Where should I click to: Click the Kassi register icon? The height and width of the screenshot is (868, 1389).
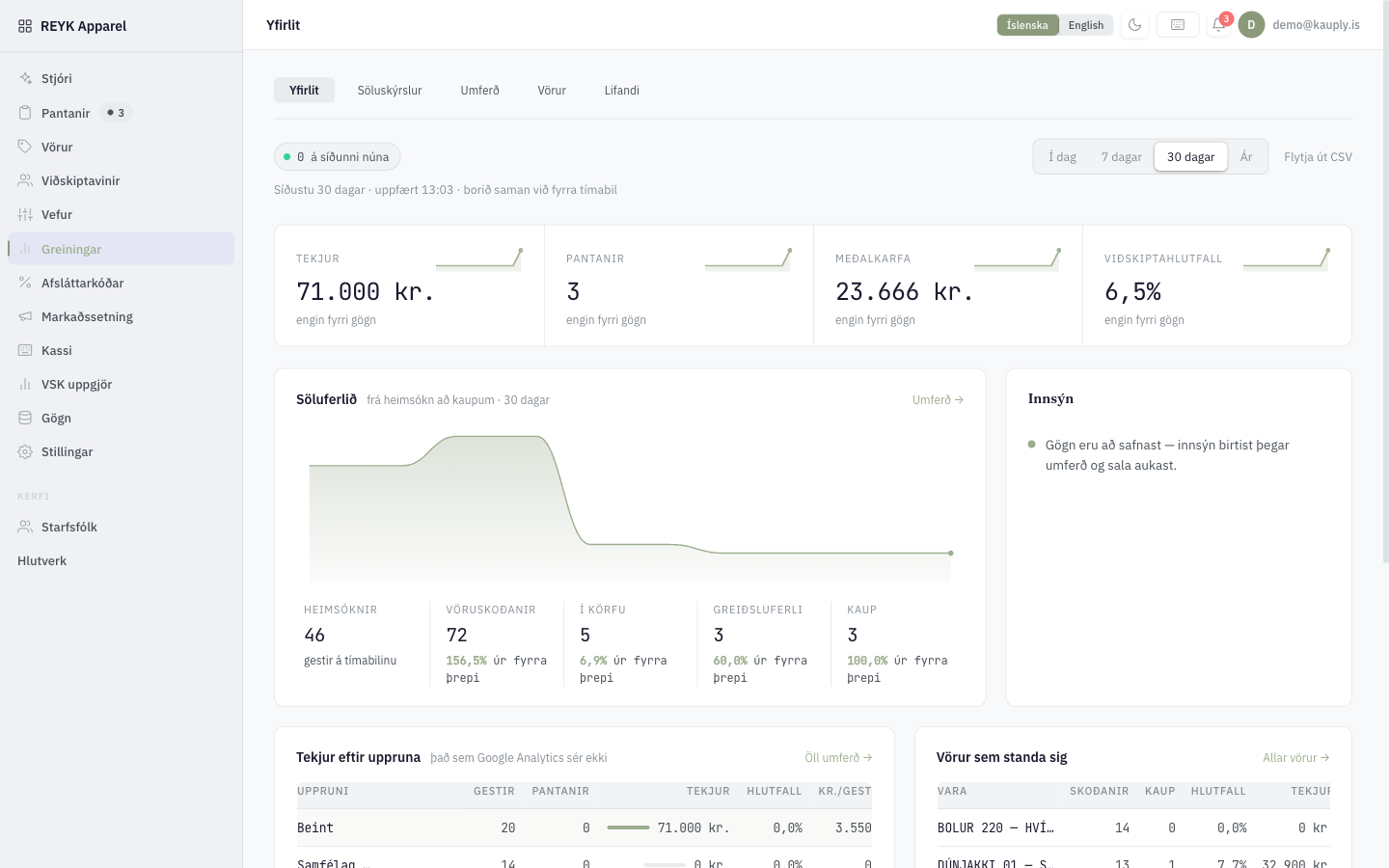click(25, 350)
